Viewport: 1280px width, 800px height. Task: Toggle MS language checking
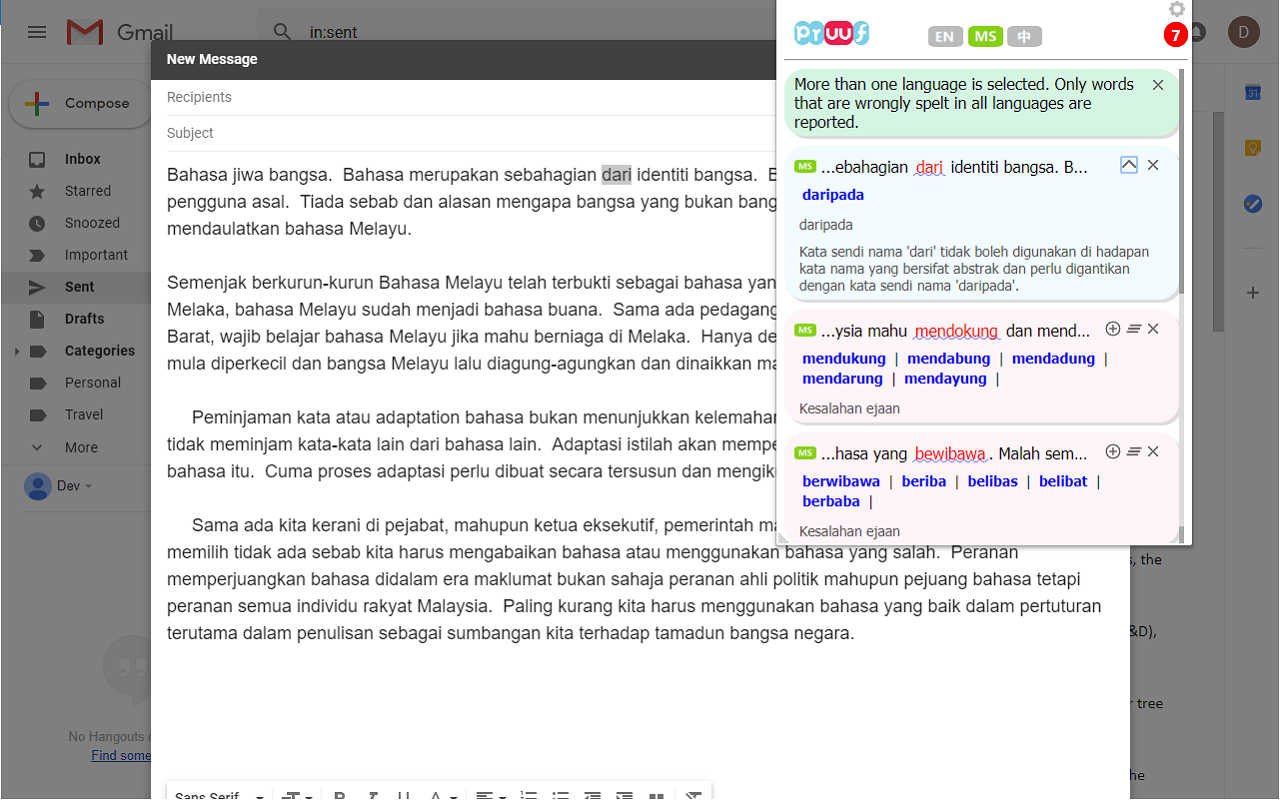click(985, 37)
